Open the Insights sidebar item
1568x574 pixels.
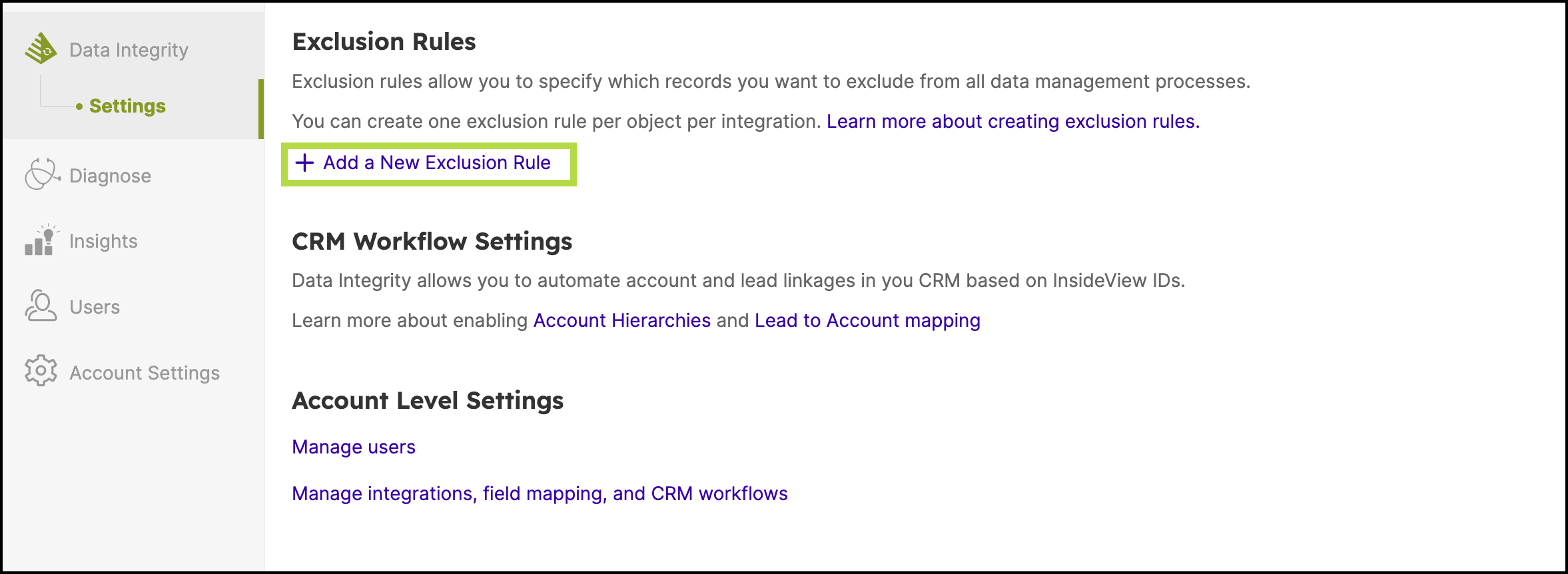103,241
